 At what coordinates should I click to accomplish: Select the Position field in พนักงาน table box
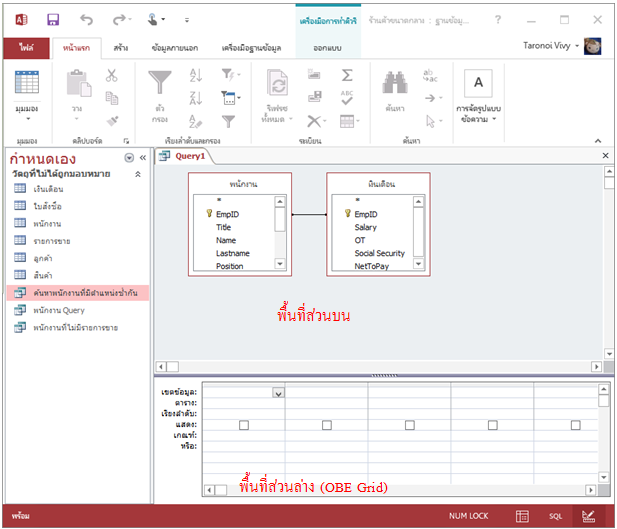click(x=229, y=266)
